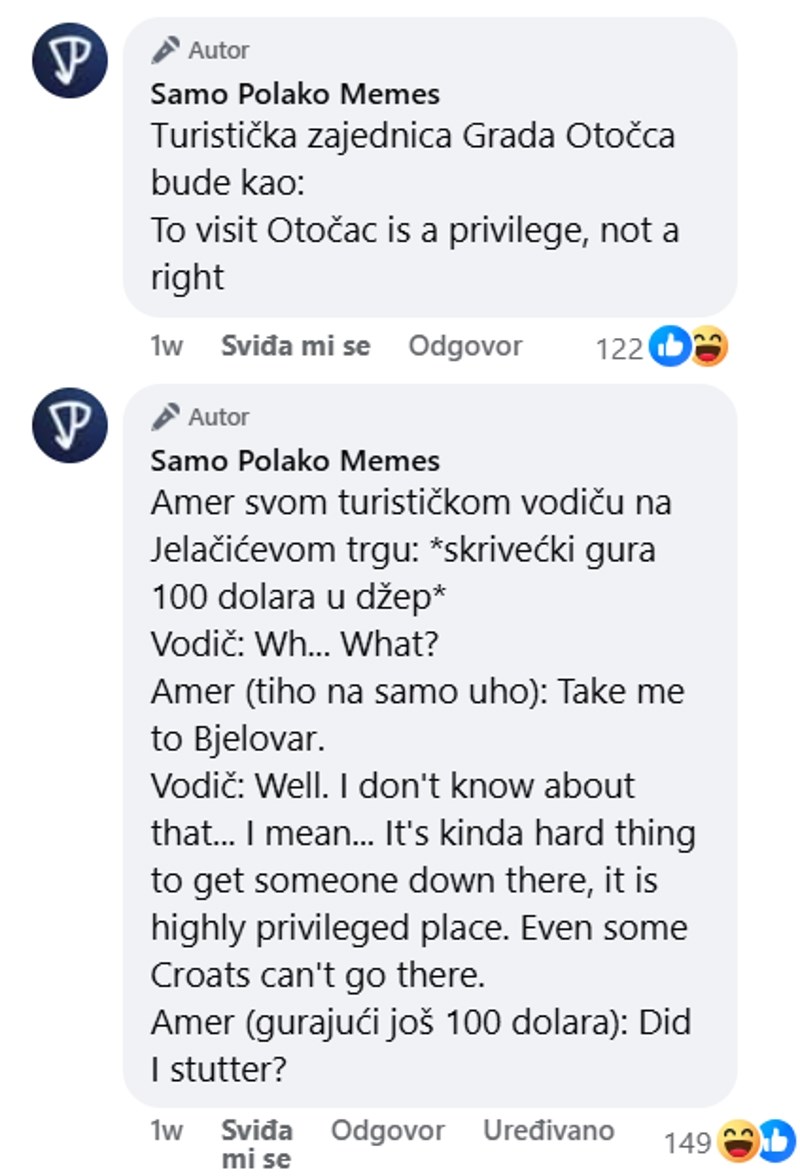Click the 1w timestamp under Otočac comment

pyautogui.click(x=166, y=346)
